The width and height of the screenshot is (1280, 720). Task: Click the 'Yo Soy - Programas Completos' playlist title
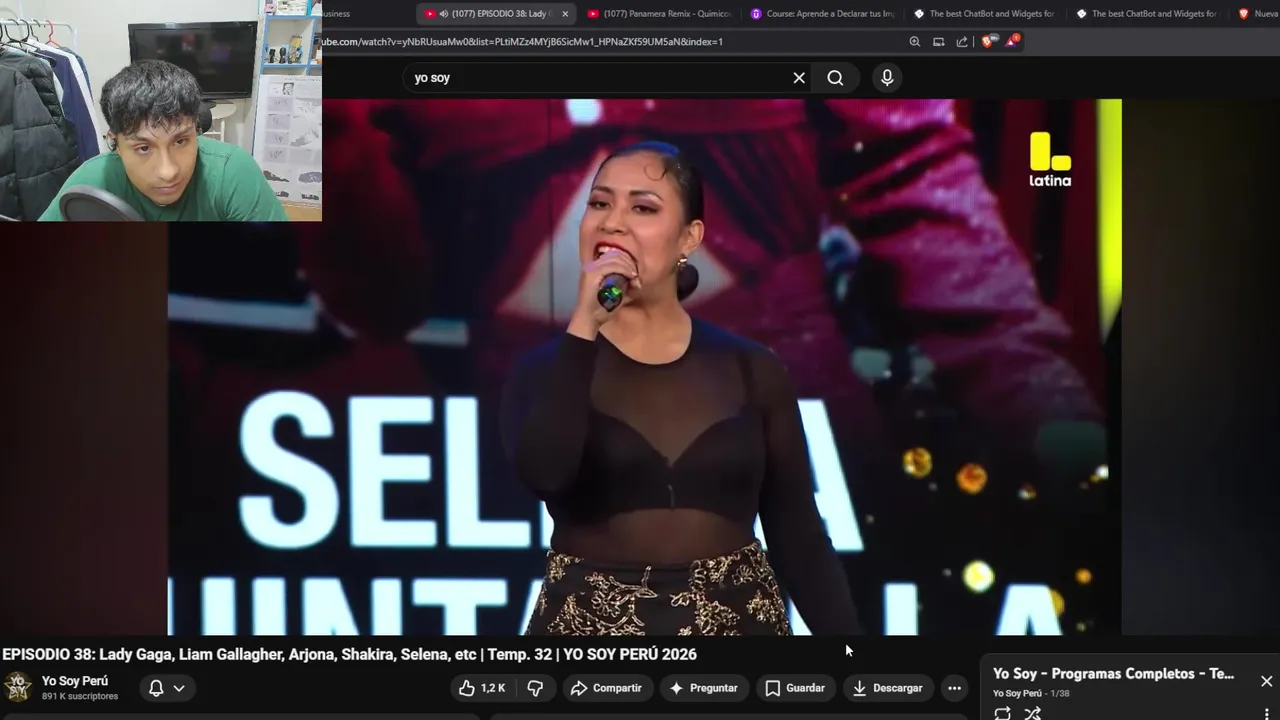[x=1113, y=674]
